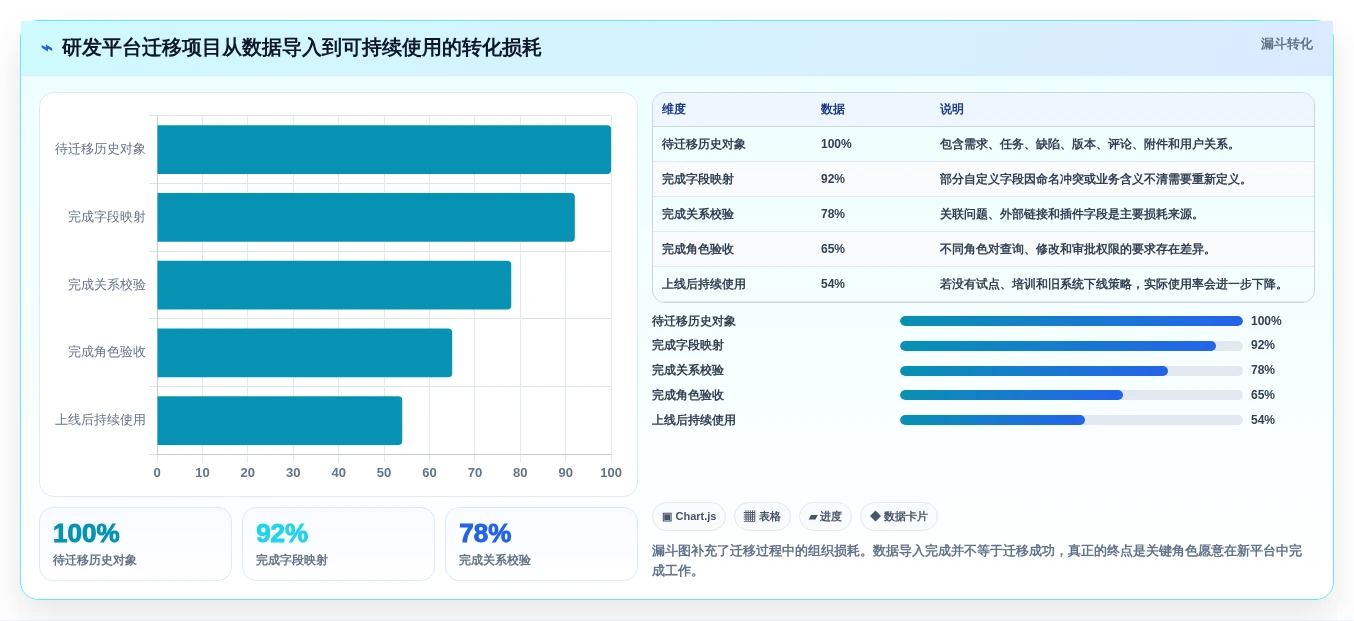Click the 数据卡片 tag chip
The width and height of the screenshot is (1354, 621).
899,517
